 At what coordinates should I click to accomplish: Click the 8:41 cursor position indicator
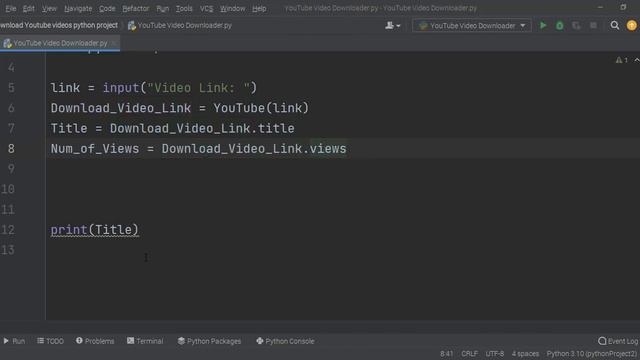(x=447, y=353)
